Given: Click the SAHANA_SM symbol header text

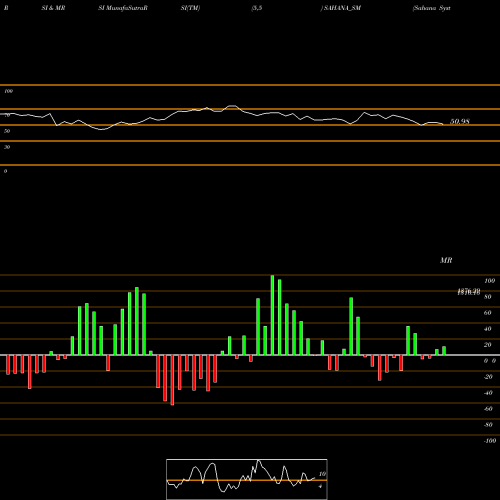Looking at the screenshot, I should (x=342, y=8).
